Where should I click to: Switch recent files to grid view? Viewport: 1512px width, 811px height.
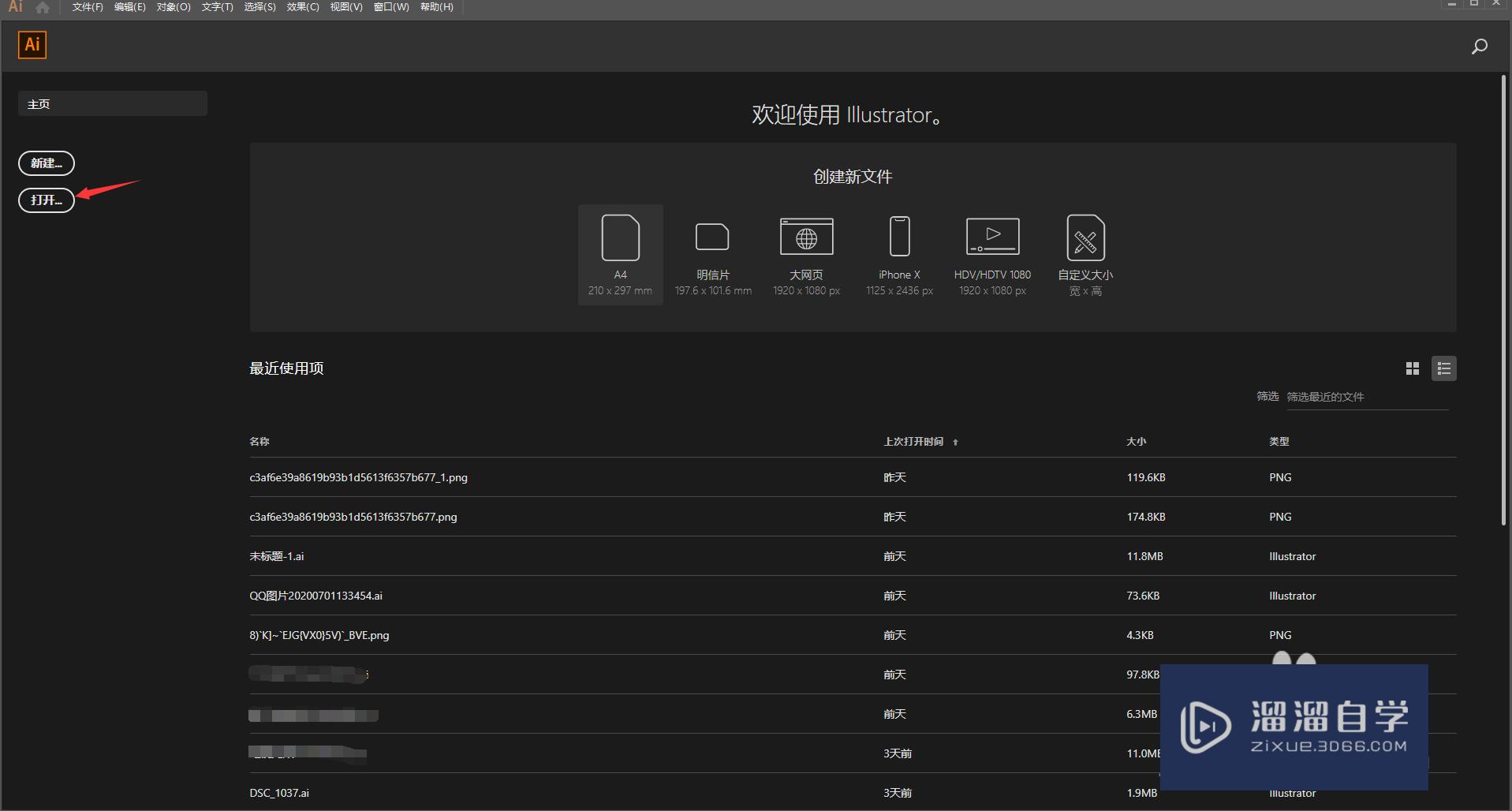click(1413, 368)
